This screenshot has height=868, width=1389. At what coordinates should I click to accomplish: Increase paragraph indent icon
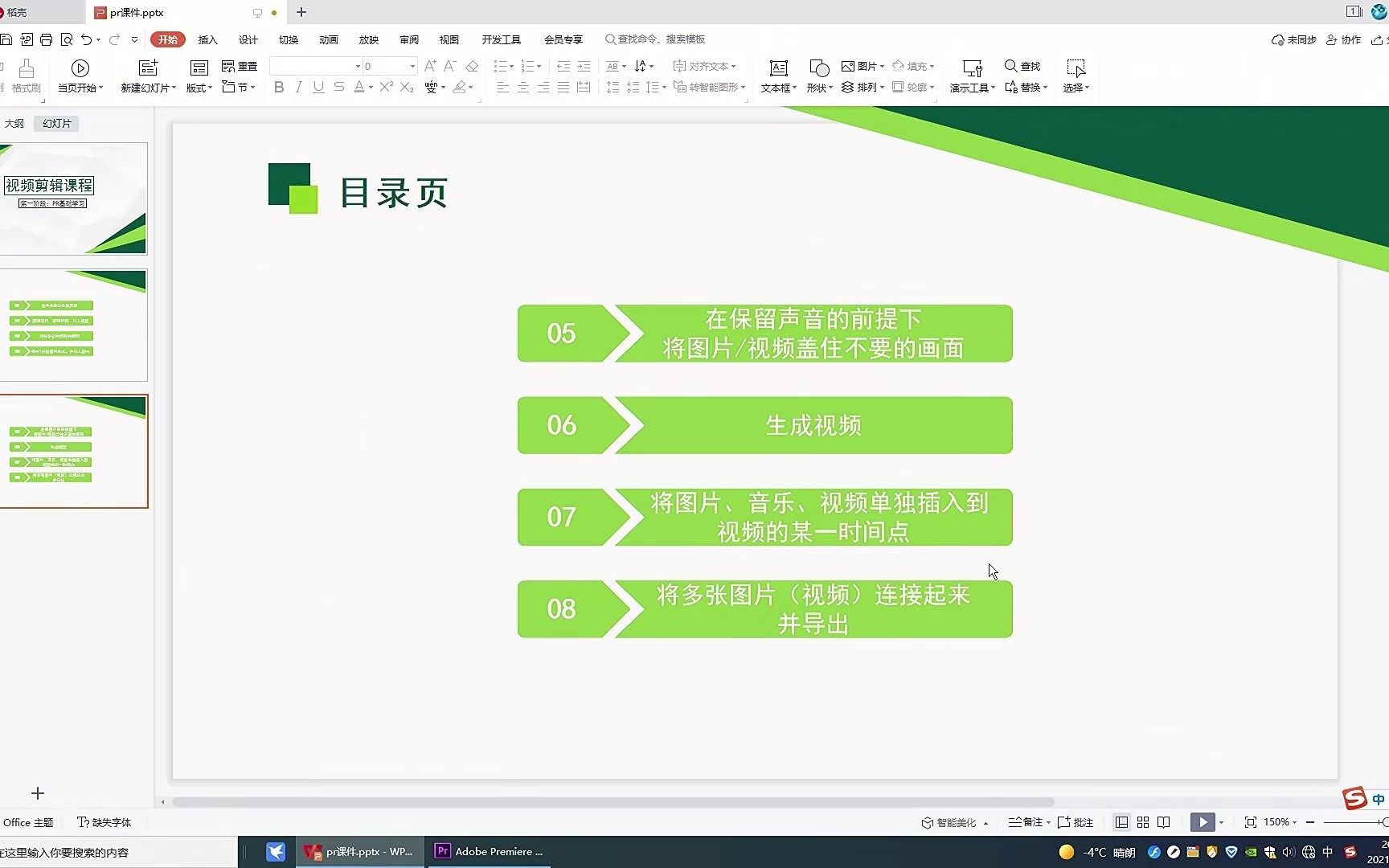point(584,66)
